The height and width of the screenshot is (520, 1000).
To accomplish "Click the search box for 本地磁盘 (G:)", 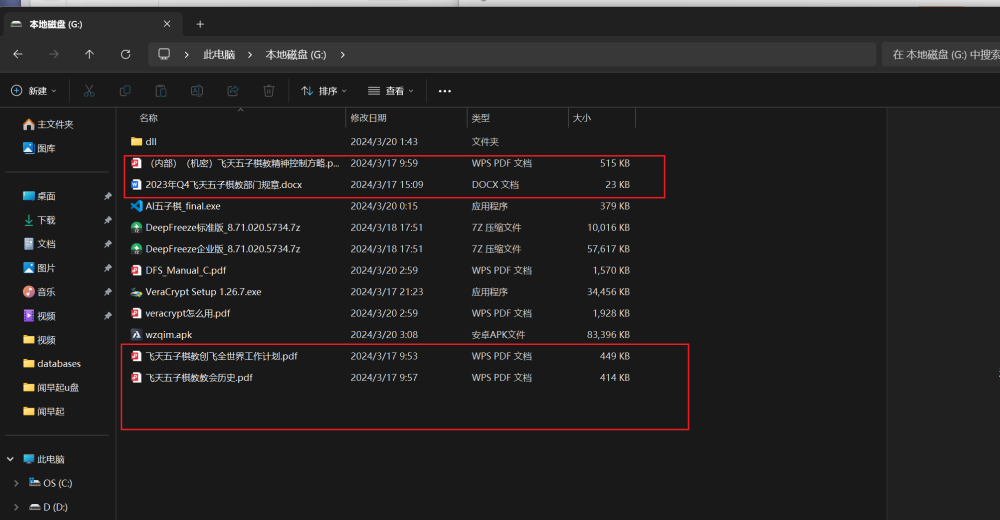I will (x=940, y=55).
